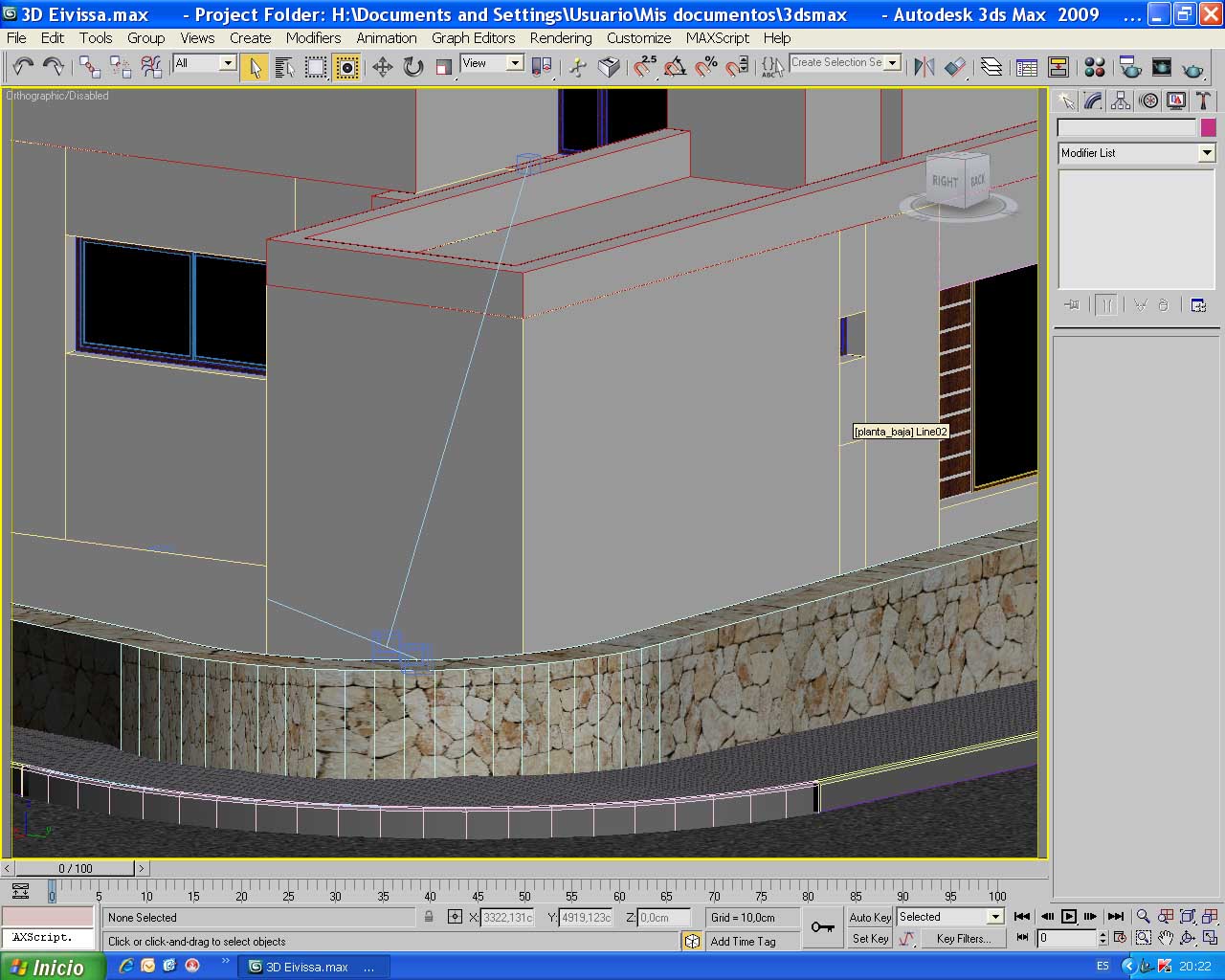Viewport: 1225px width, 980px height.
Task: Click the Use Pivot Point Center icon
Action: [x=542, y=66]
